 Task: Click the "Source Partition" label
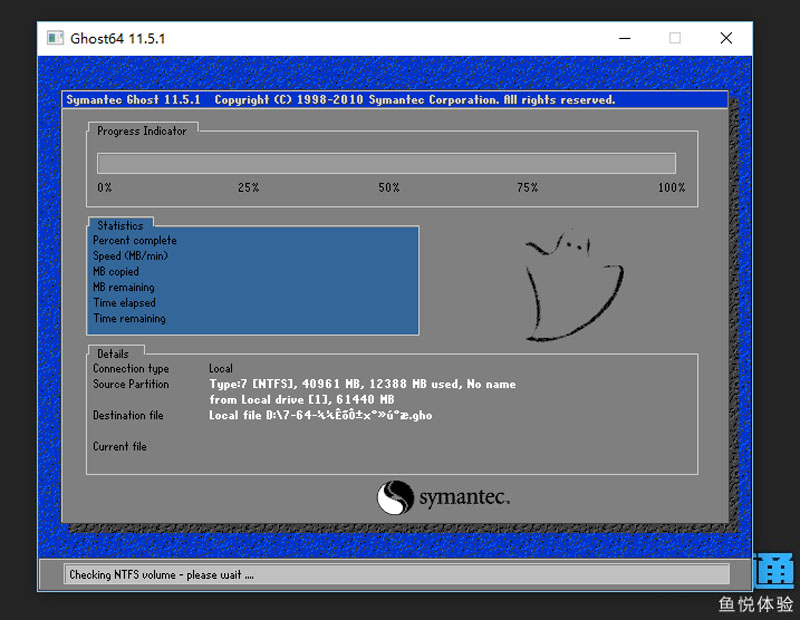(131, 384)
